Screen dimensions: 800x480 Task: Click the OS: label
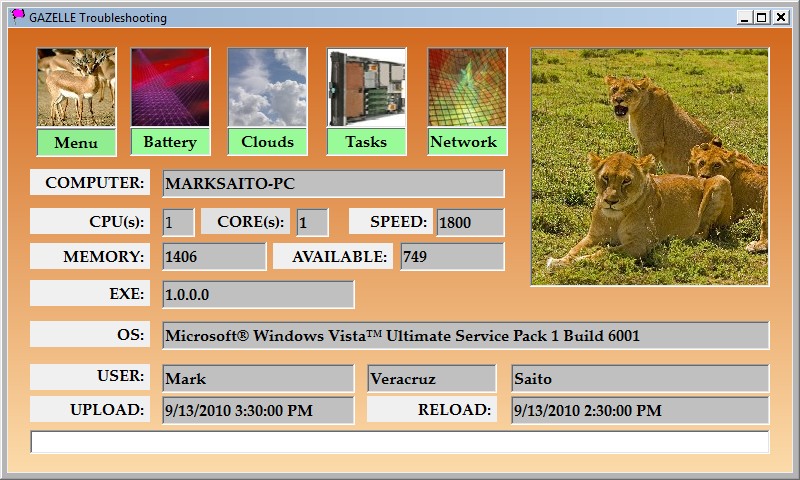[90, 334]
